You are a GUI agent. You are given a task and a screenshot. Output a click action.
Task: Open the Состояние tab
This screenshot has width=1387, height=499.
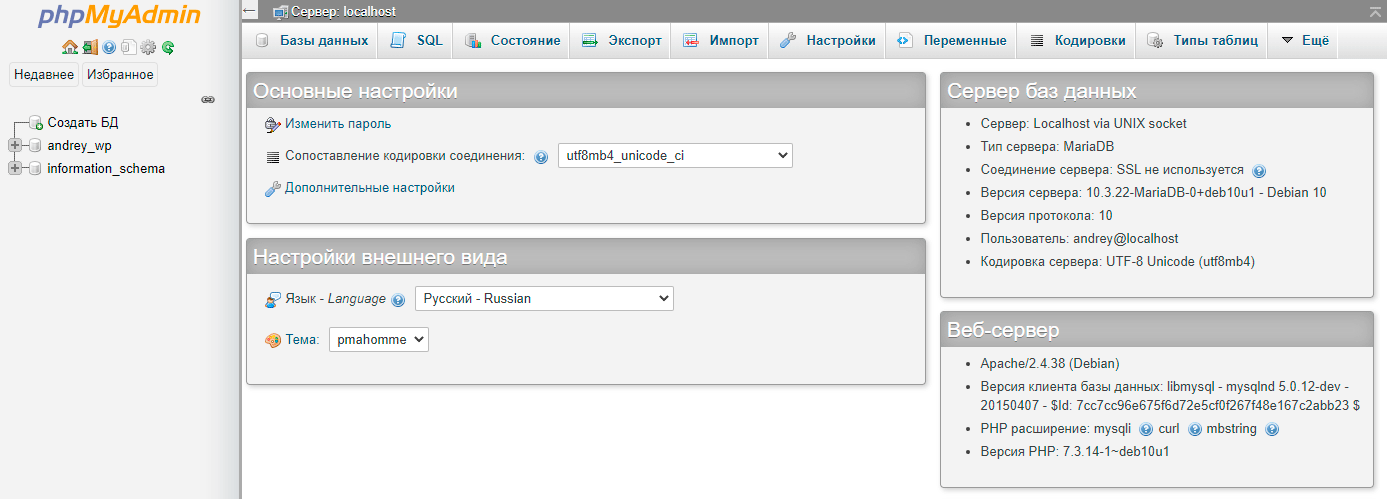click(511, 41)
